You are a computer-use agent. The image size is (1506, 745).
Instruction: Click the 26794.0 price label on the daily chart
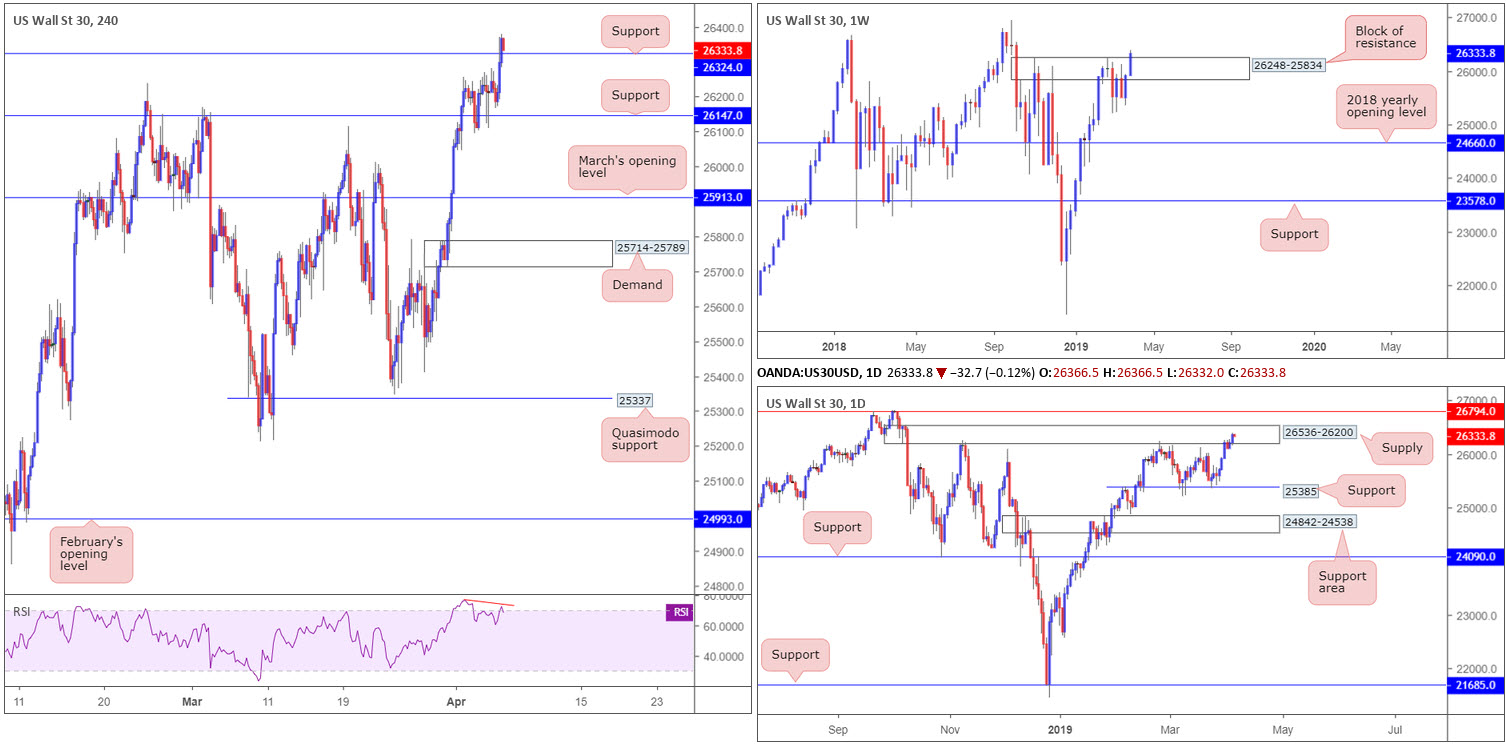(x=1477, y=411)
